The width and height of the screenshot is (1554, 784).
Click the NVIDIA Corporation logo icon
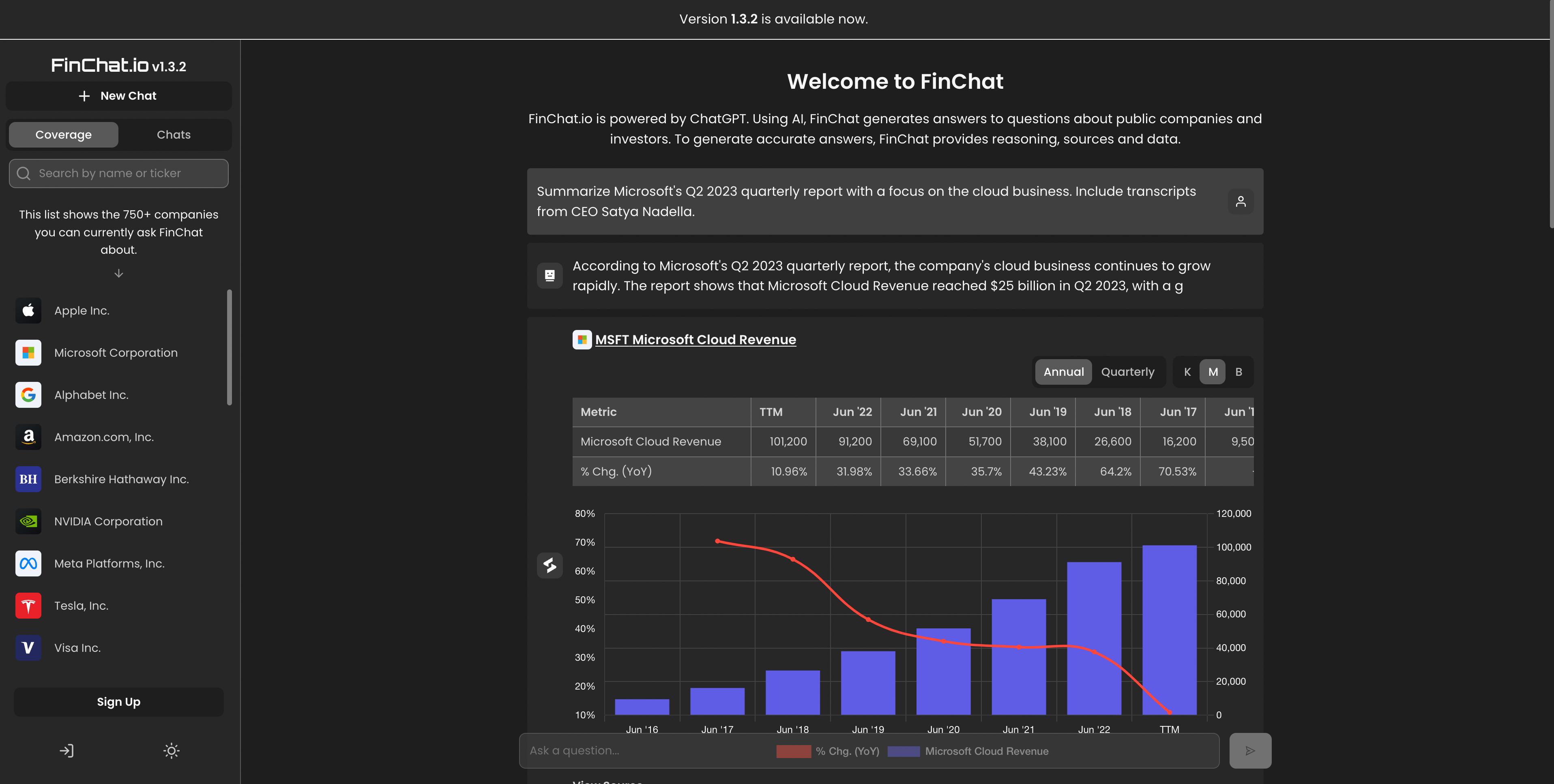click(28, 522)
